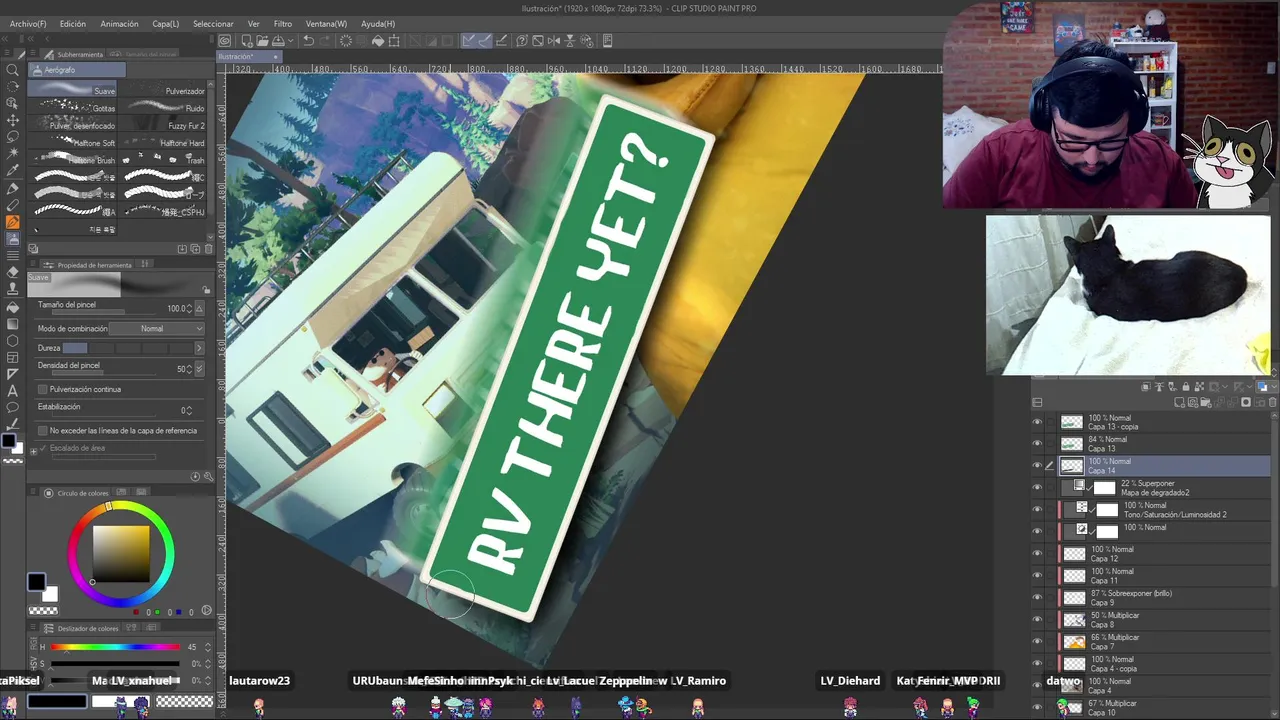Hide the Capa 9 layer
Screen dimensions: 1280x720
point(1037,598)
